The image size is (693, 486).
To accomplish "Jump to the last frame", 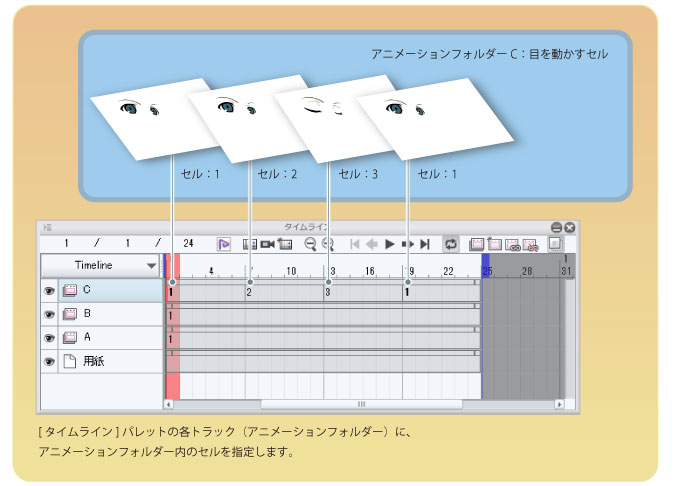I will click(425, 244).
